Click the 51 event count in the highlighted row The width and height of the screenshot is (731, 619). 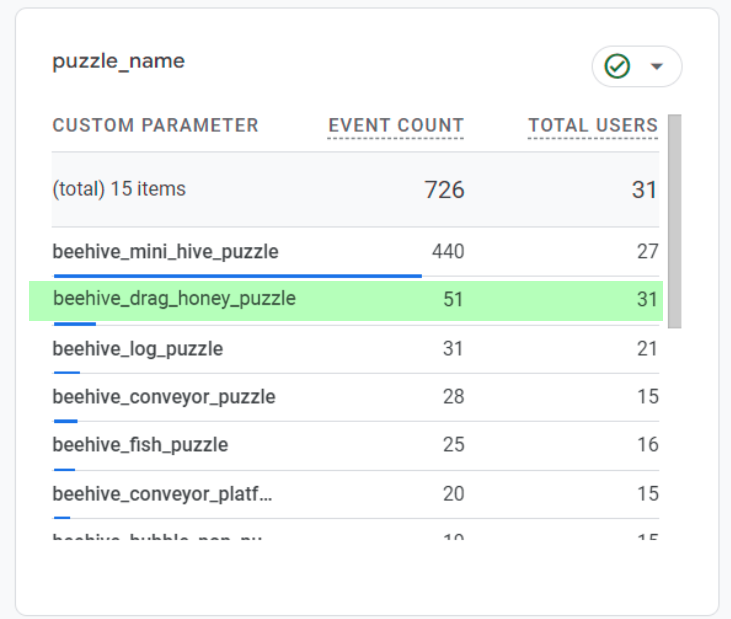point(453,299)
